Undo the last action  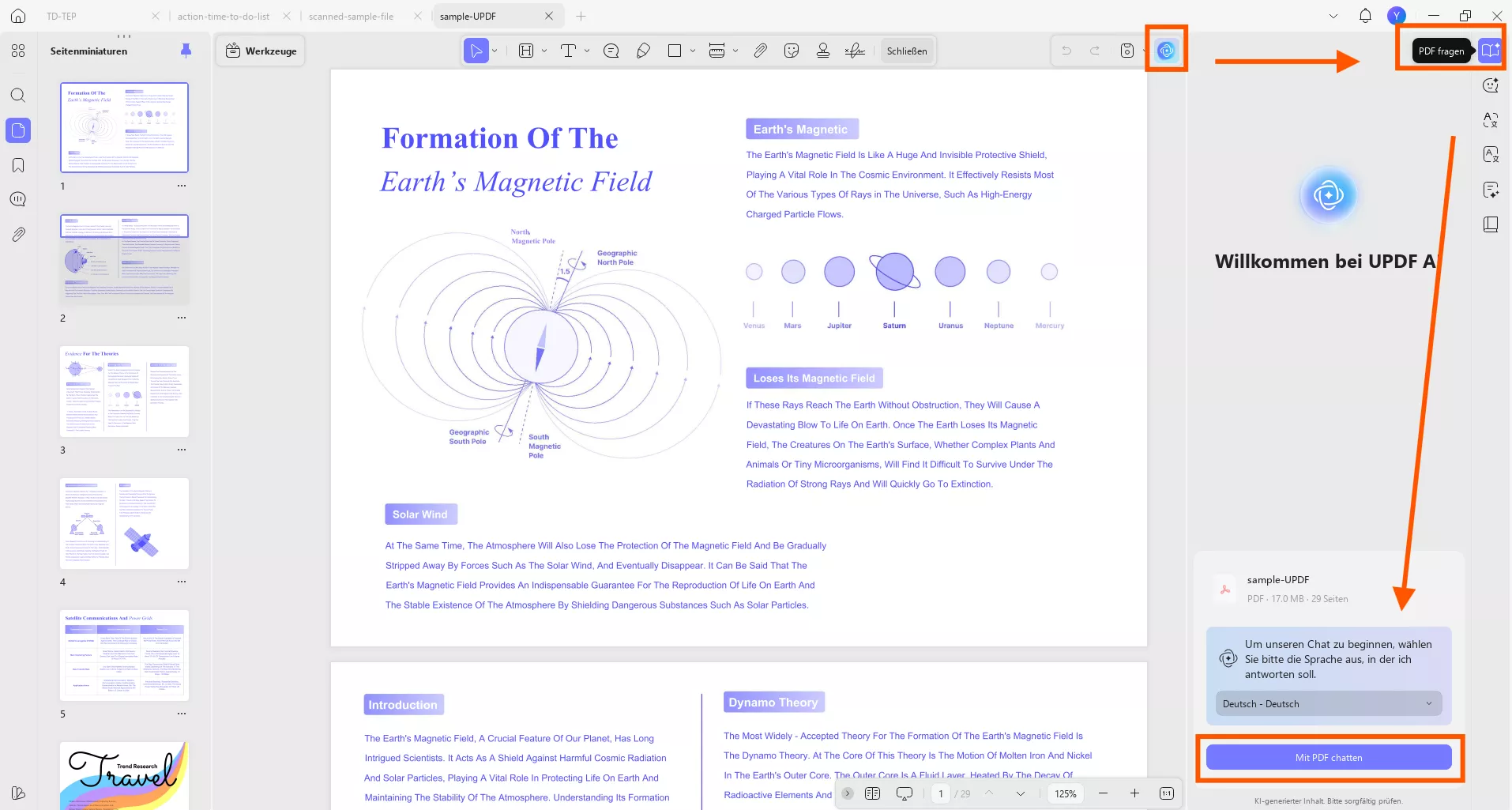pos(1066,51)
